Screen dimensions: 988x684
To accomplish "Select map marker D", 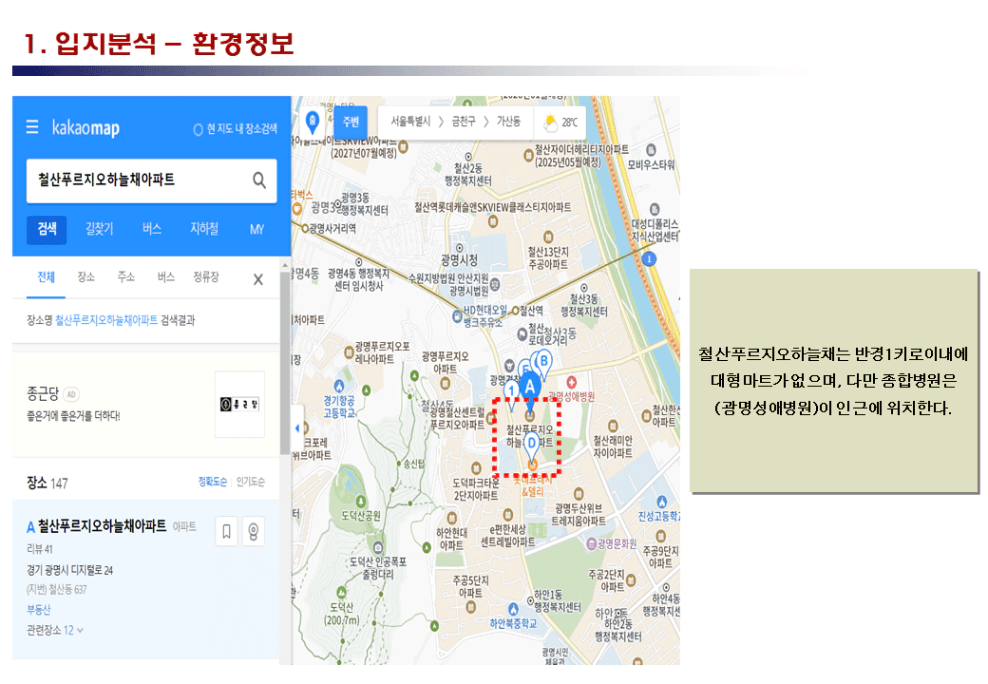I will [532, 445].
